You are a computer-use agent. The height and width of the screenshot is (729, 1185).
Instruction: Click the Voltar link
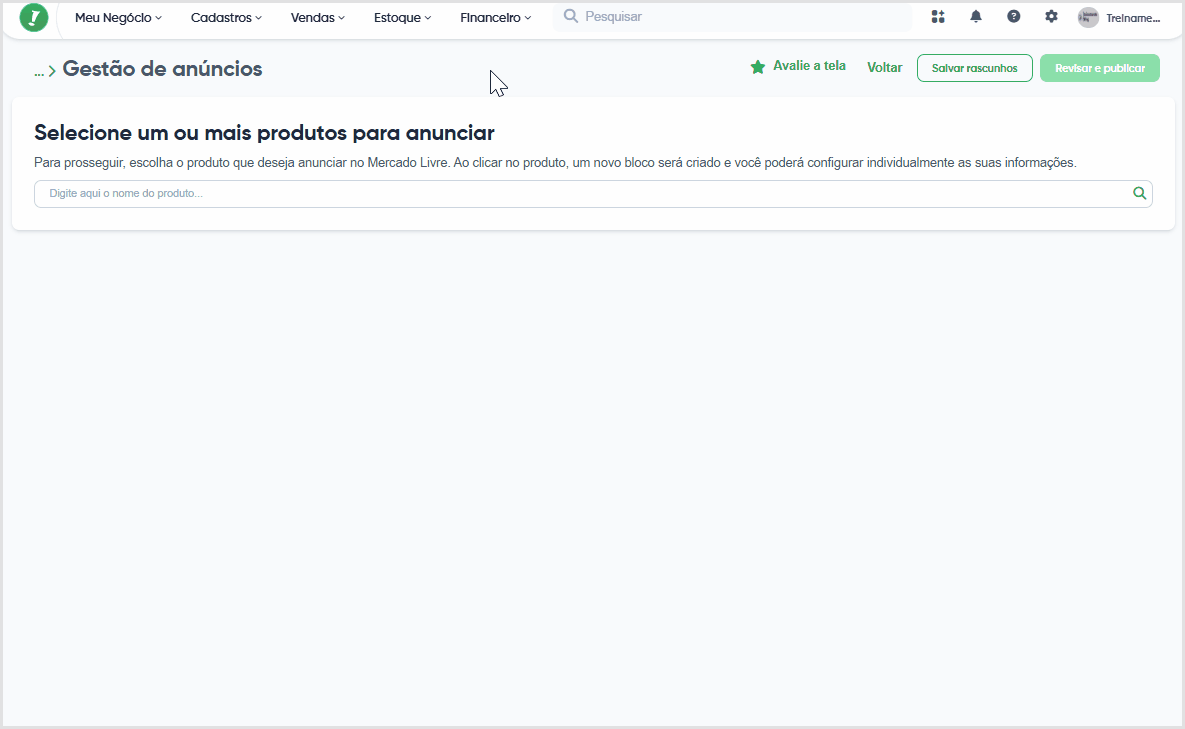(x=884, y=67)
